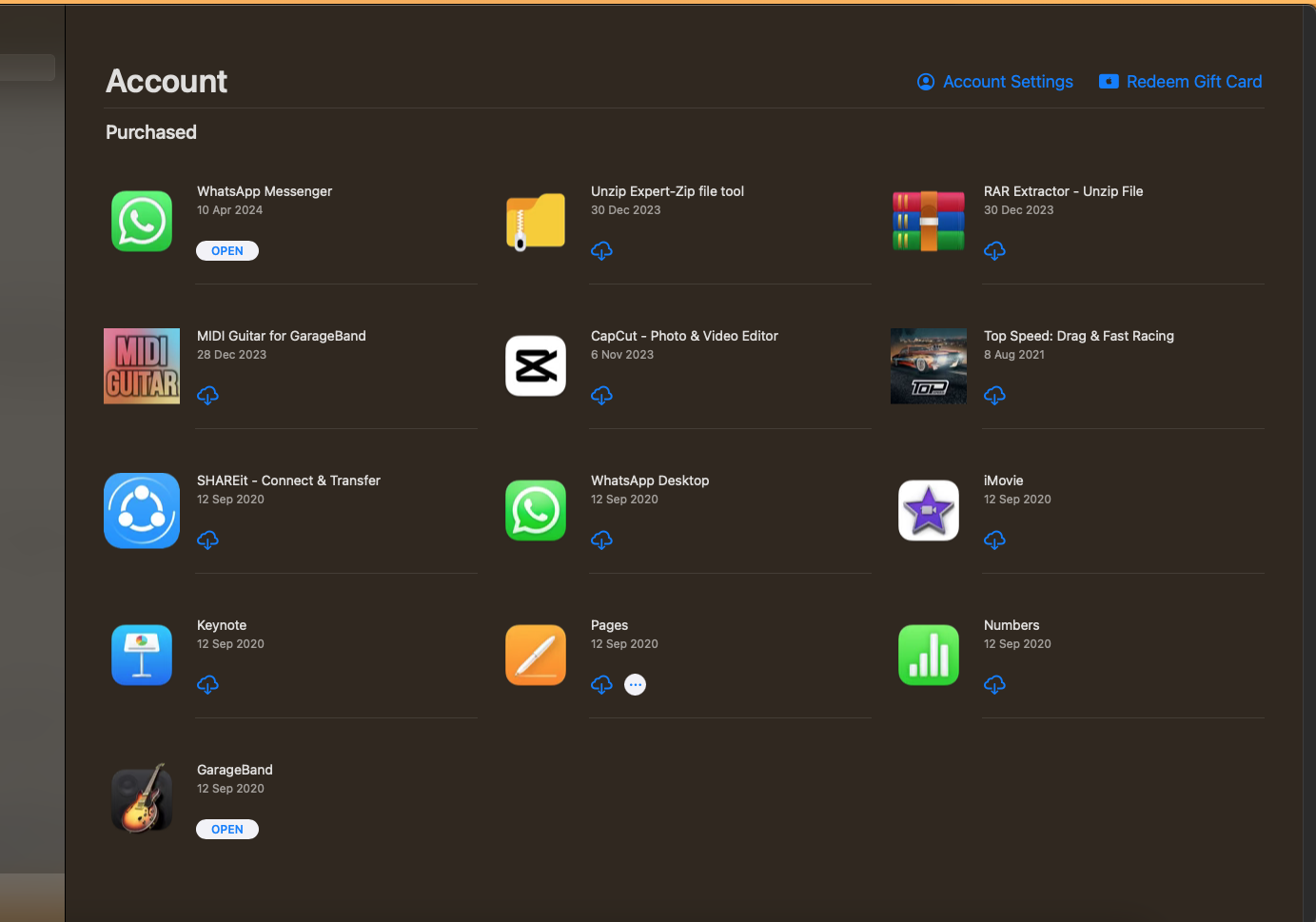
Task: Click the MIDI Guitar app icon
Action: coord(142,366)
